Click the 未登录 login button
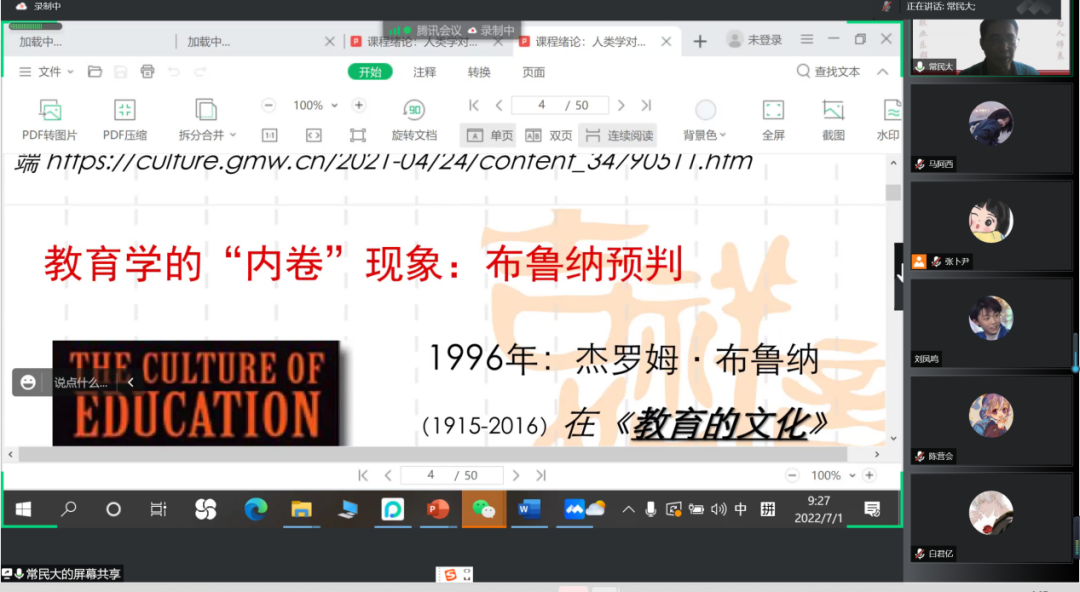Image resolution: width=1080 pixels, height=592 pixels. coord(755,40)
